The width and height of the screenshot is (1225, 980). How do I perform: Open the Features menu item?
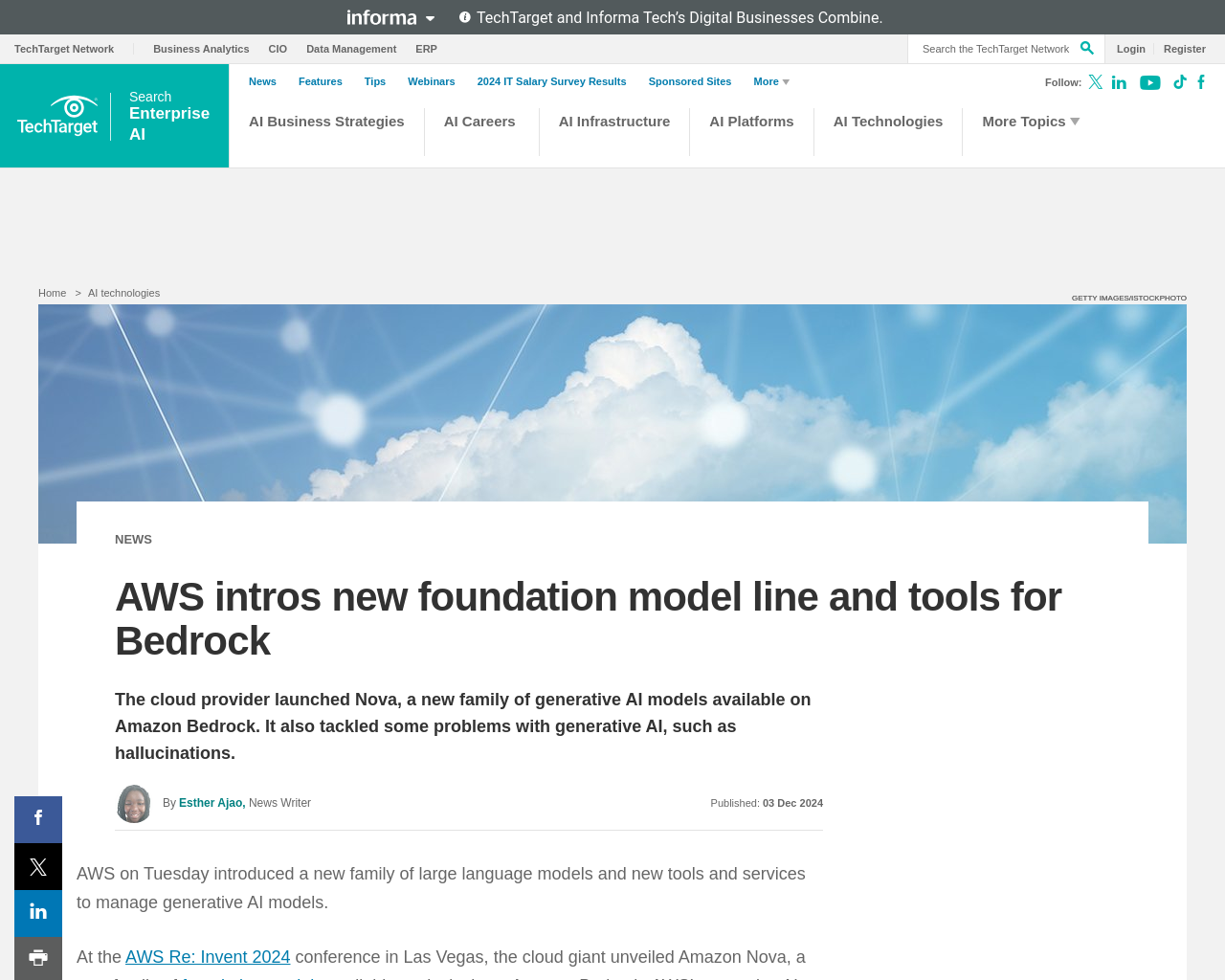click(x=321, y=81)
